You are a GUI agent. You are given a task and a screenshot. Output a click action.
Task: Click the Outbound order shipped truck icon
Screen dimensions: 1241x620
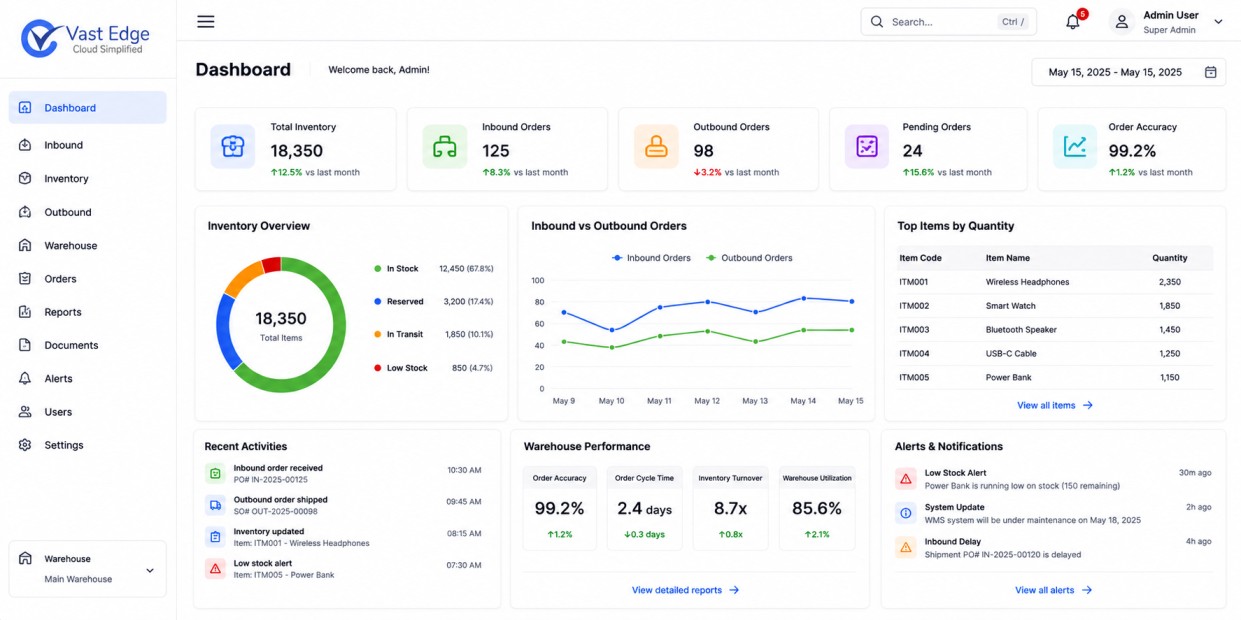point(214,505)
